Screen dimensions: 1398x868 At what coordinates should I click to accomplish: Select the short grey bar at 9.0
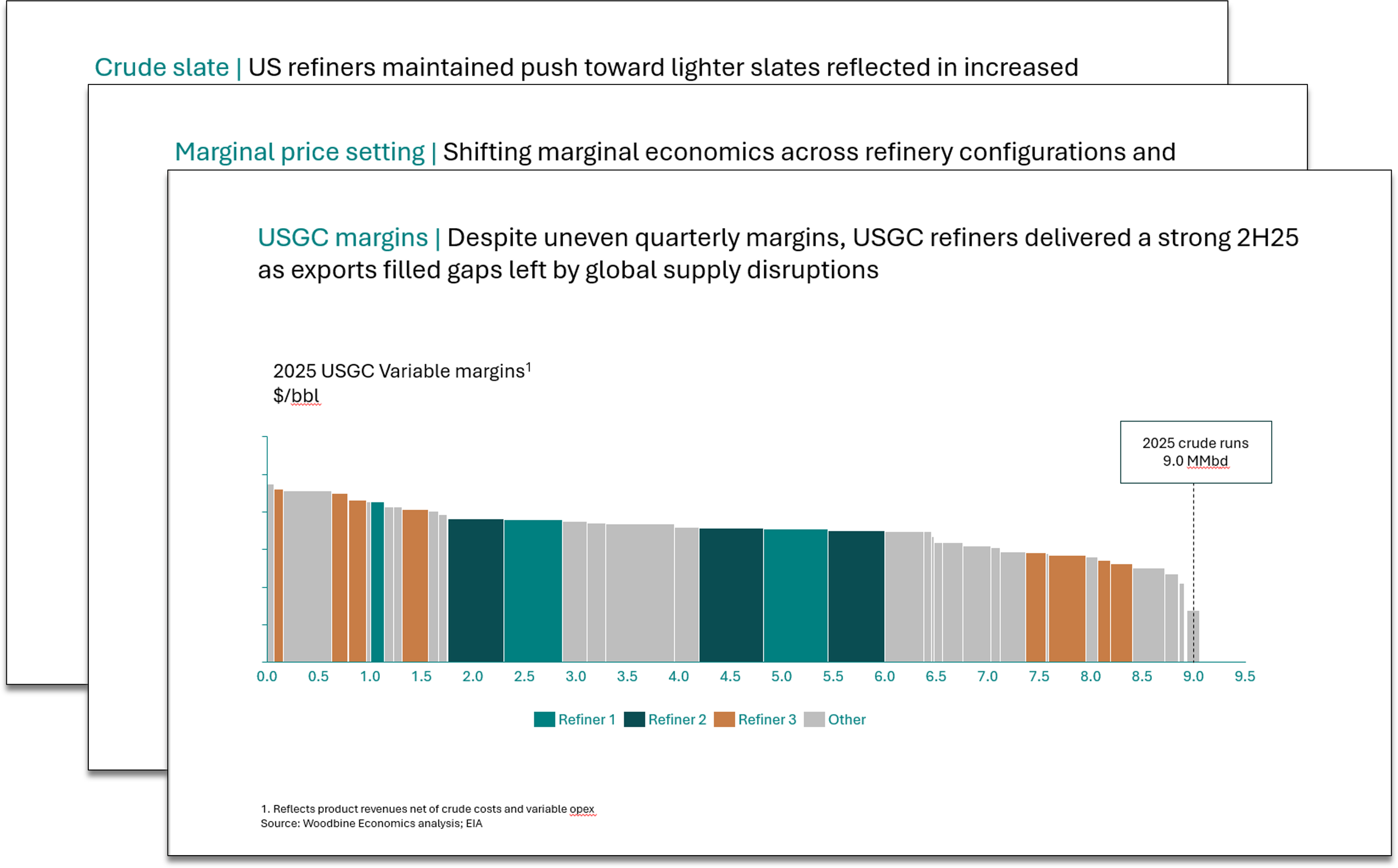[1193, 637]
